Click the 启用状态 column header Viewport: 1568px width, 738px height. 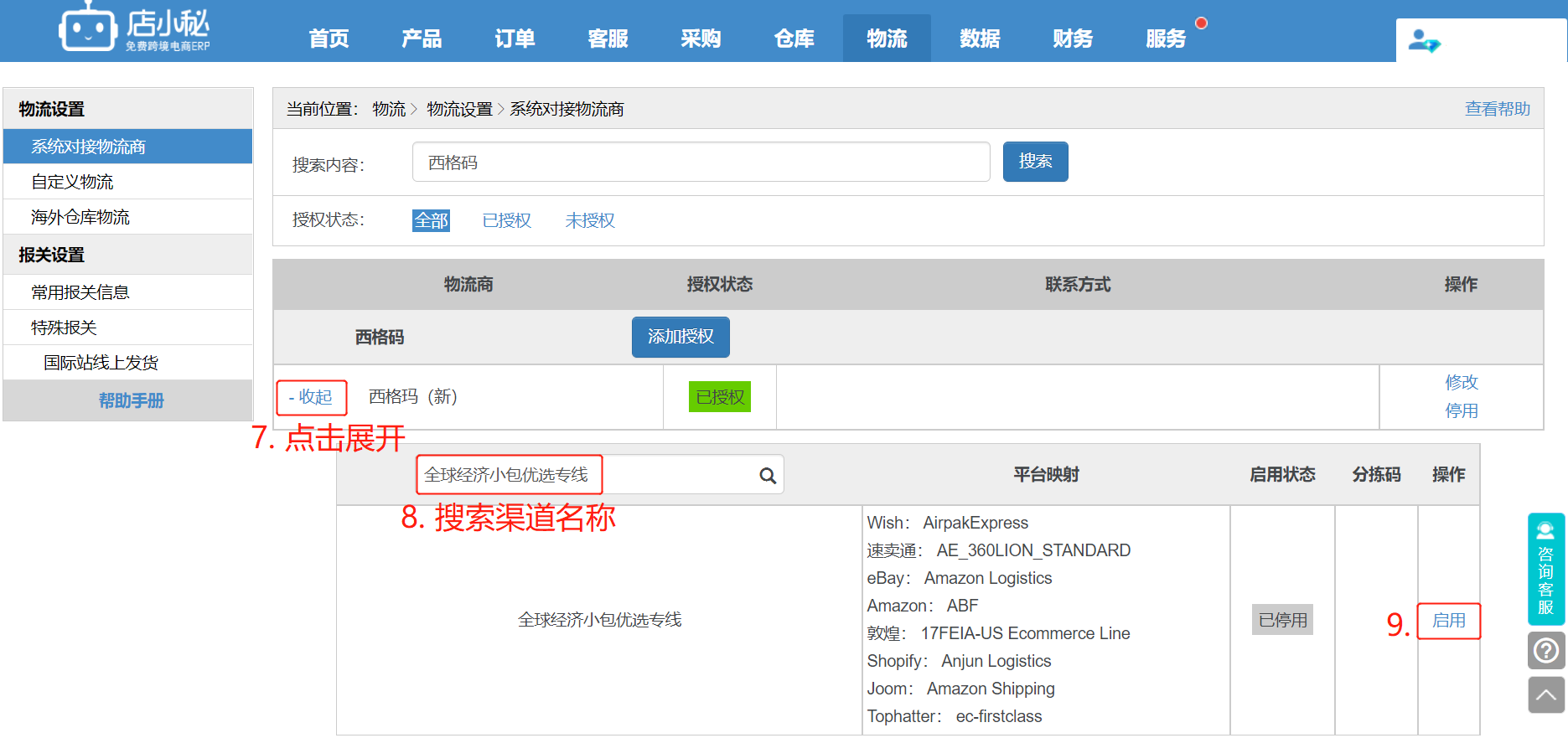[1282, 475]
